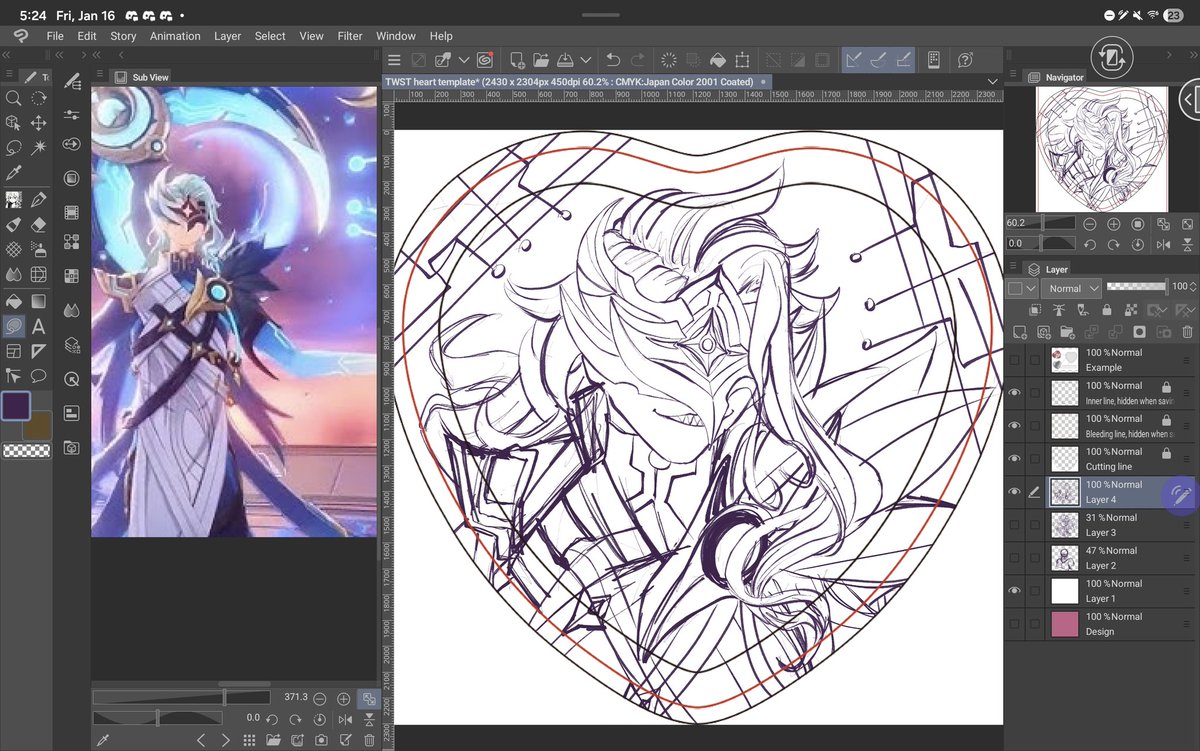Image resolution: width=1200 pixels, height=751 pixels.
Task: Show the Example layer
Action: (1015, 360)
